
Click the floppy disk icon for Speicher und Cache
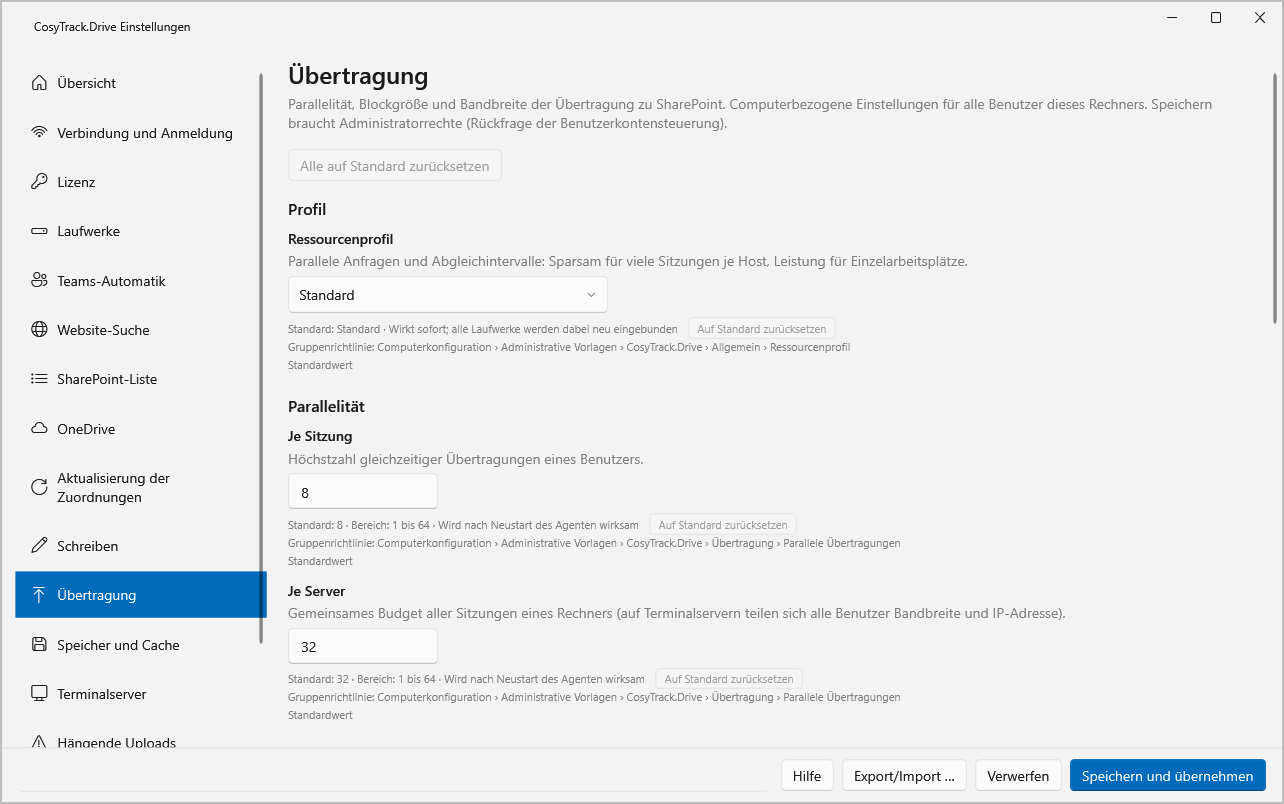coord(39,645)
